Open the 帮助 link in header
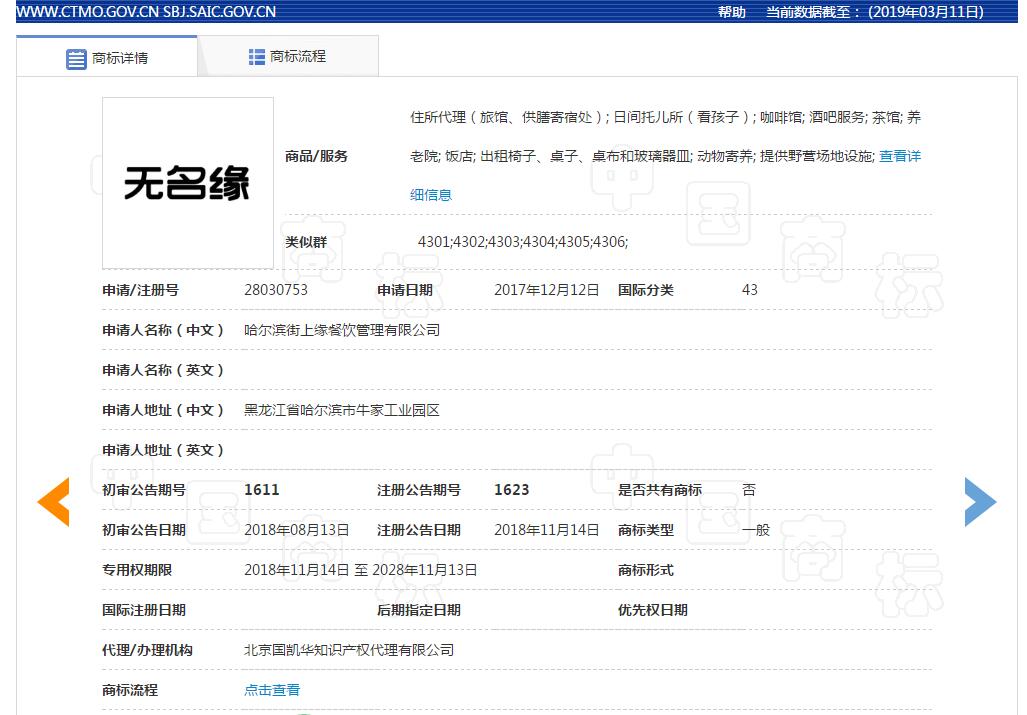1027x715 pixels. pyautogui.click(x=731, y=12)
